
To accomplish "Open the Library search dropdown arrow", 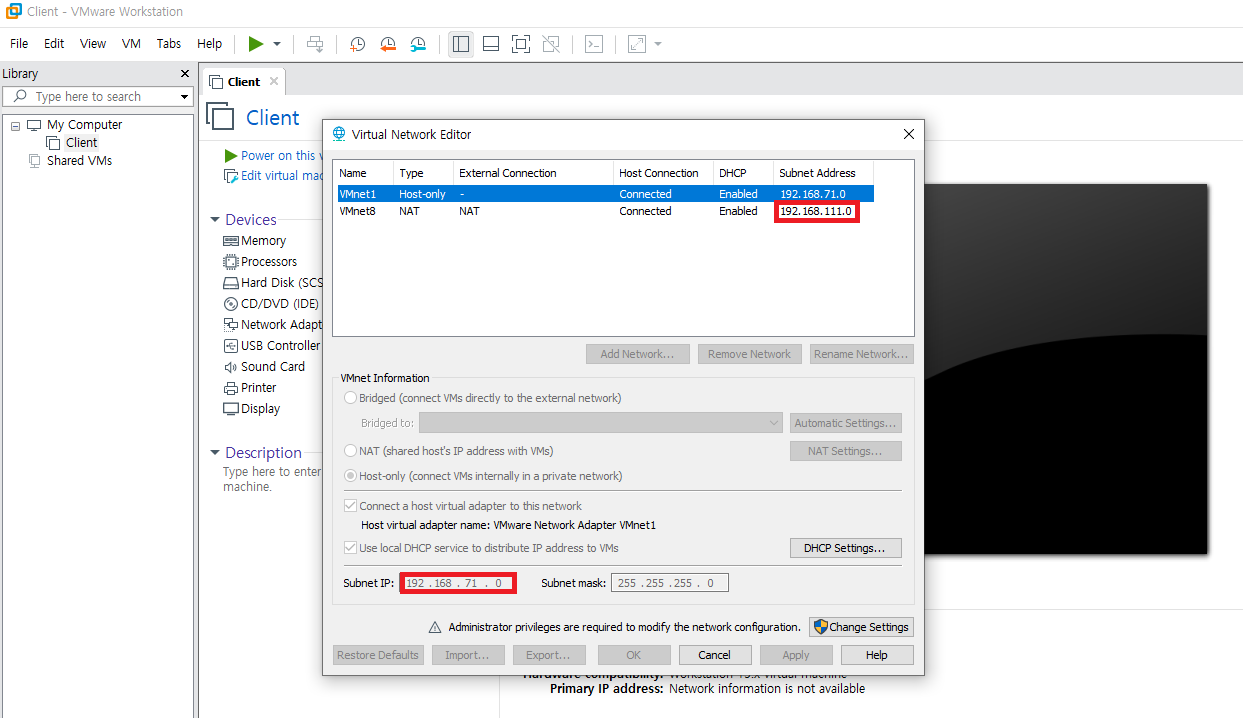I will (184, 97).
